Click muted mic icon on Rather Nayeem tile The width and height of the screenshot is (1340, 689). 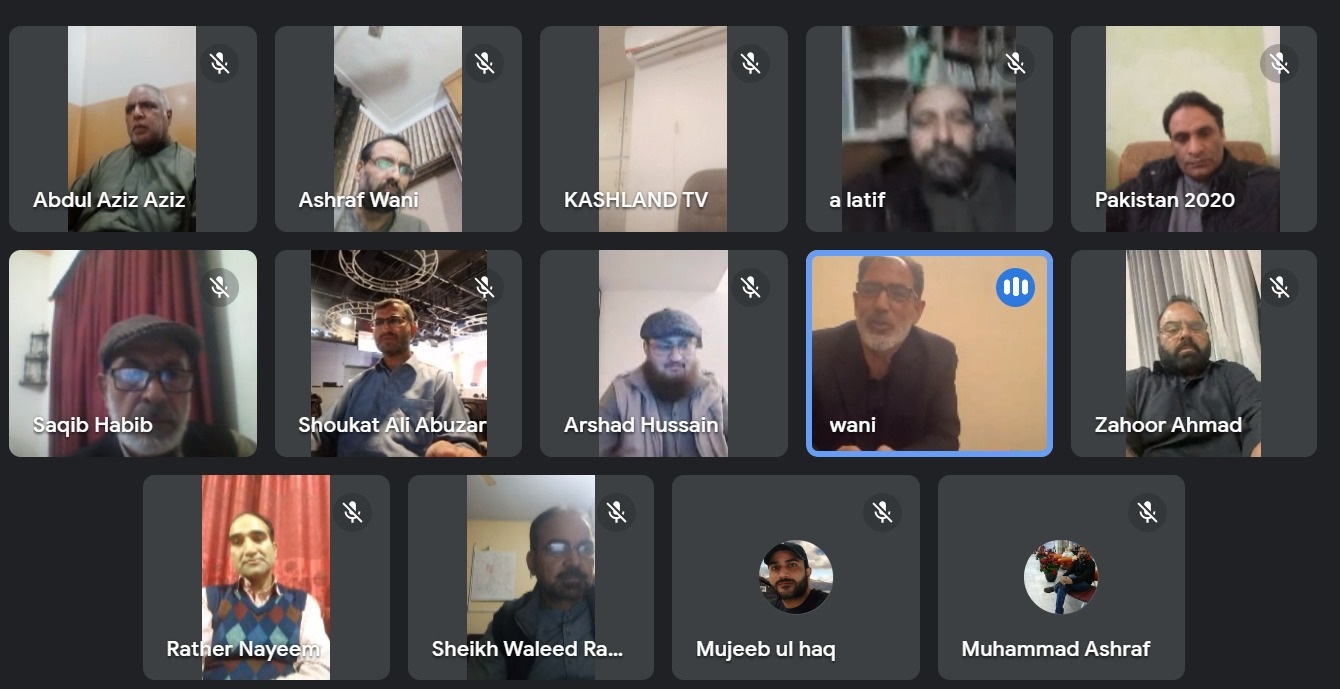[x=352, y=513]
